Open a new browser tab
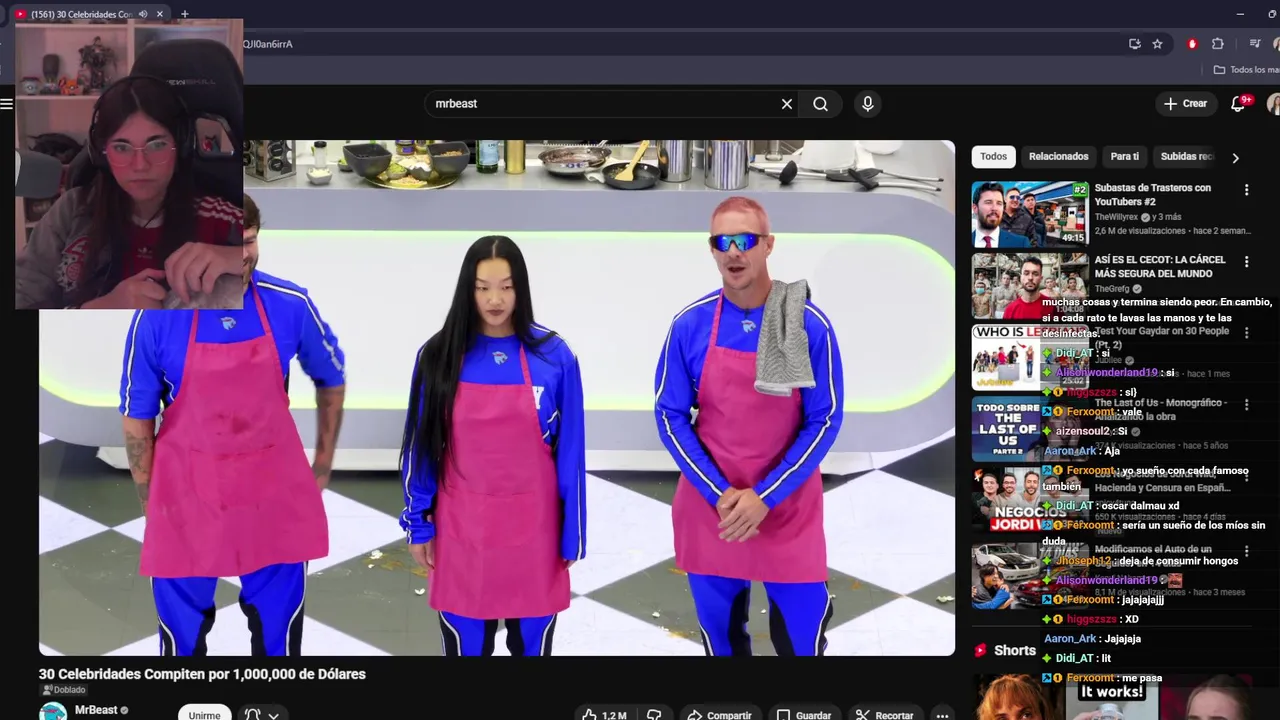The image size is (1280, 720). [184, 14]
